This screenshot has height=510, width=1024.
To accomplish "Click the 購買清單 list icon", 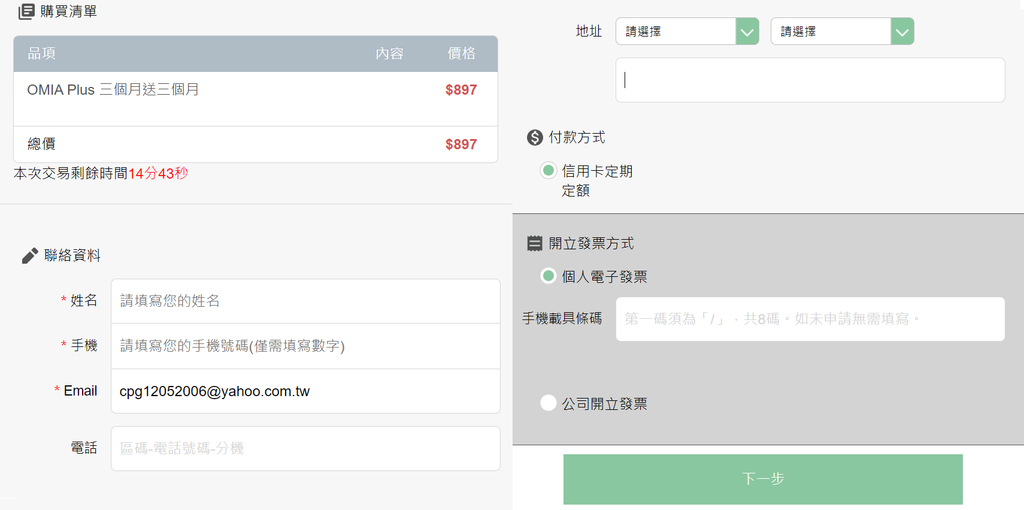I will (x=26, y=11).
